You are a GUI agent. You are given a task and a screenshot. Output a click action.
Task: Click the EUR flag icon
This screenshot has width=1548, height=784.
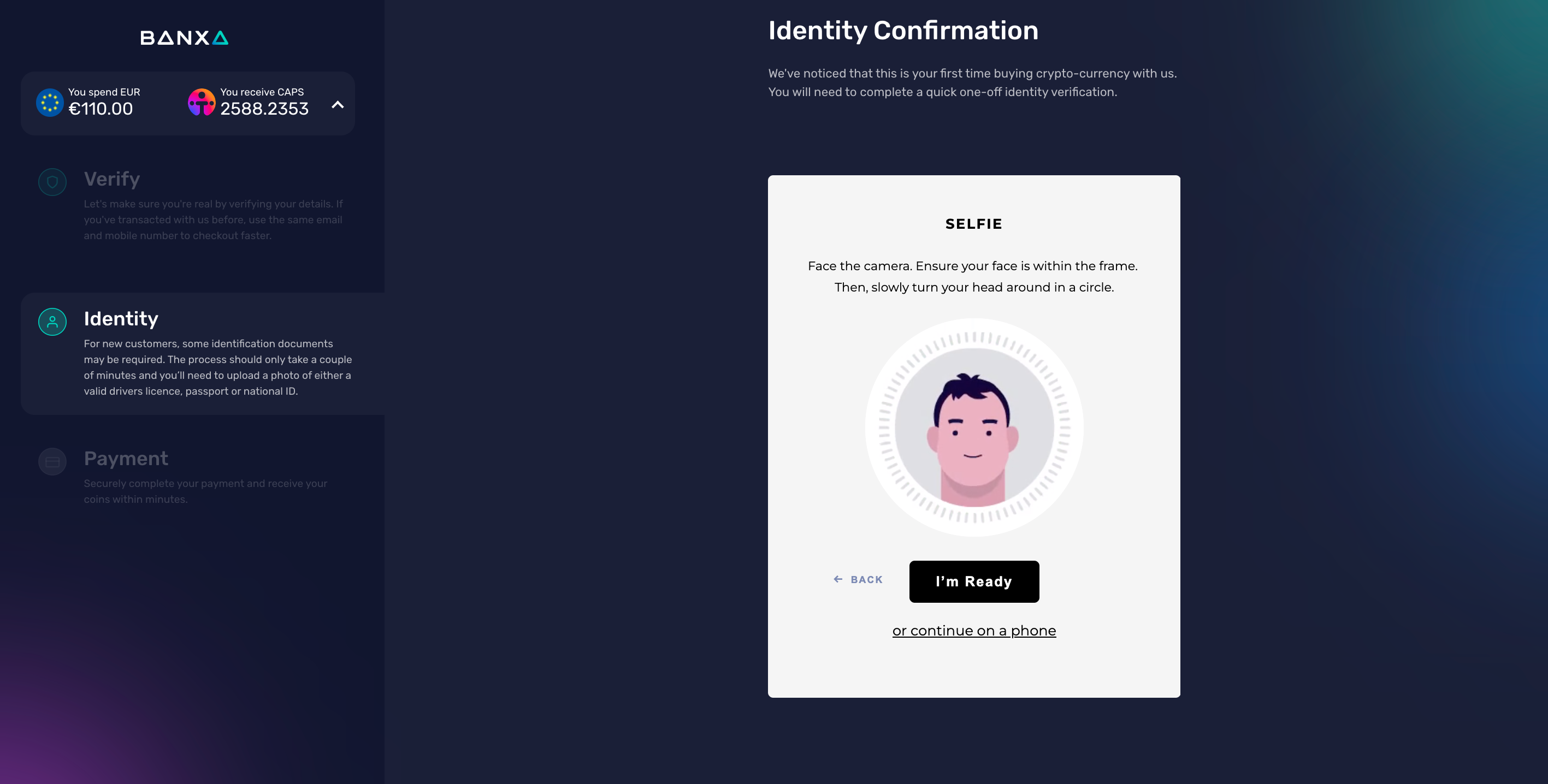tap(50, 103)
